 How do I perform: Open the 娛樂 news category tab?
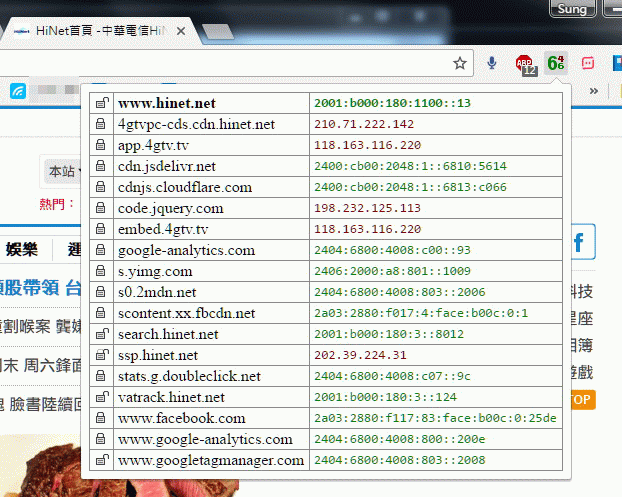22,249
